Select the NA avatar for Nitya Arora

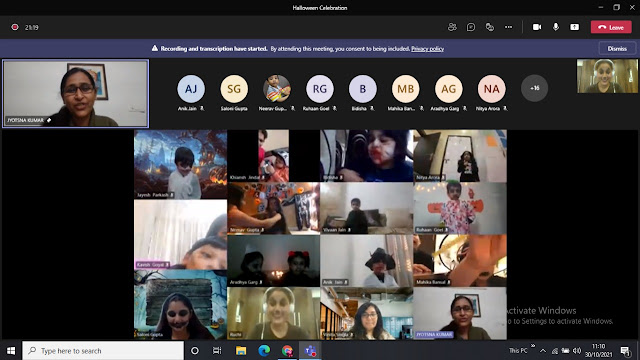click(491, 89)
